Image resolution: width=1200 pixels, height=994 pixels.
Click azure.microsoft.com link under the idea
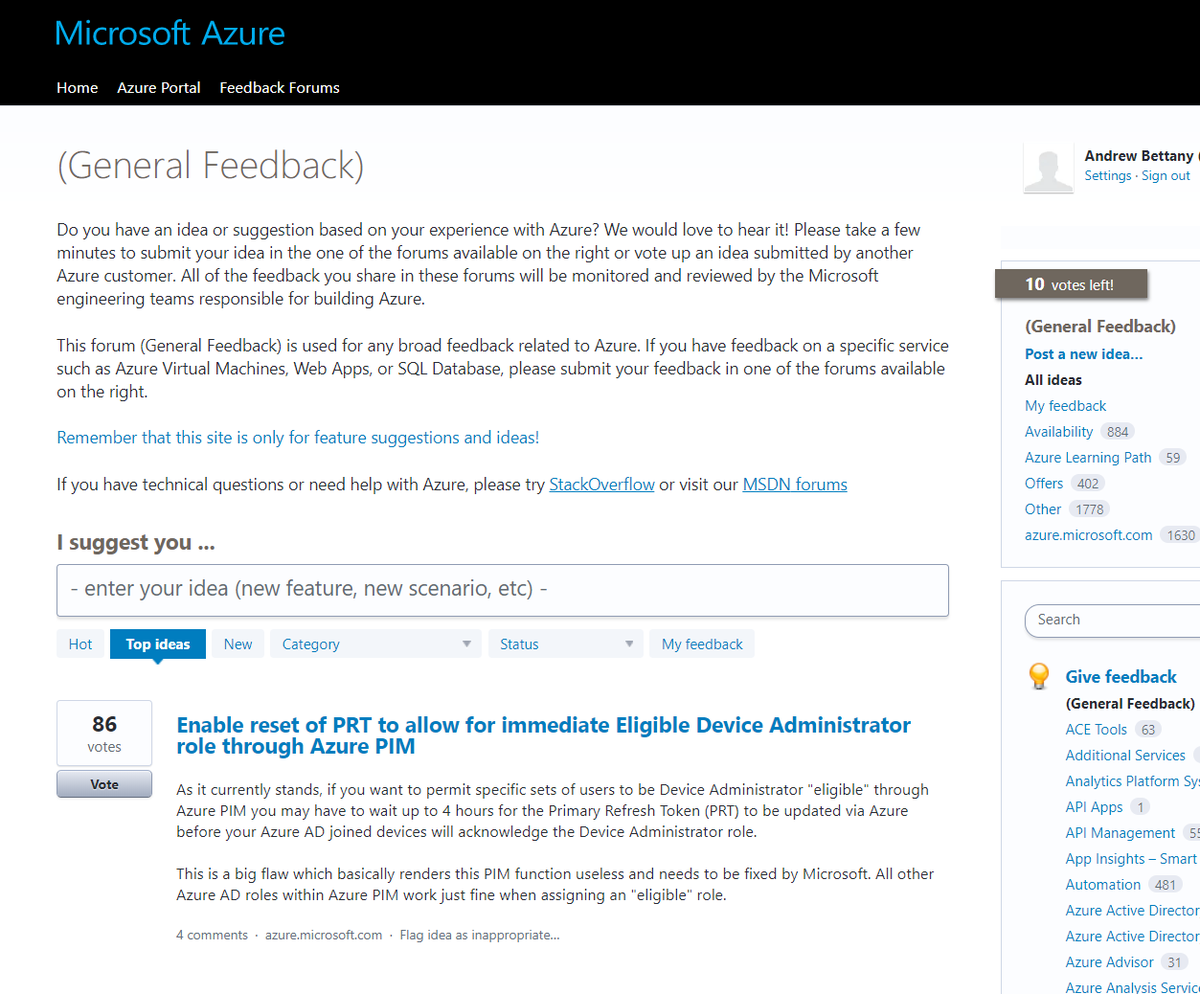(x=324, y=935)
